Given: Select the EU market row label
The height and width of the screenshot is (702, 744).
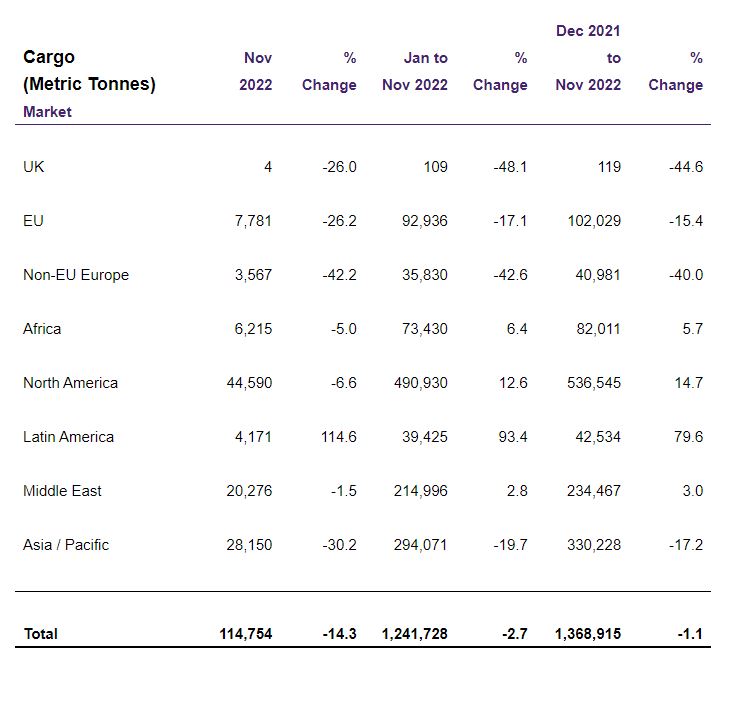Looking at the screenshot, I should pos(33,221).
